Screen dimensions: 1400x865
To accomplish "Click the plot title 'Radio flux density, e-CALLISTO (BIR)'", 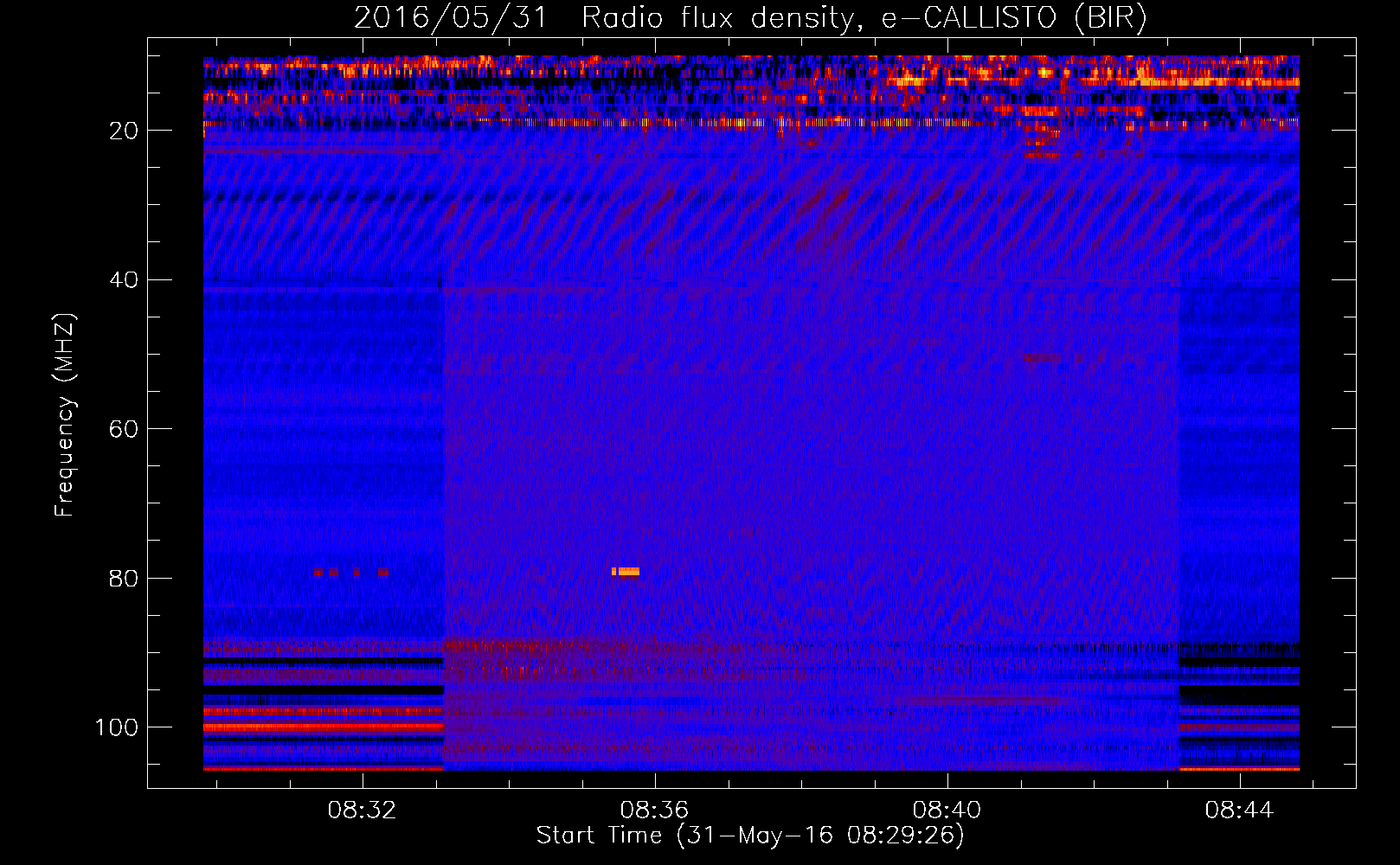I will point(864,18).
